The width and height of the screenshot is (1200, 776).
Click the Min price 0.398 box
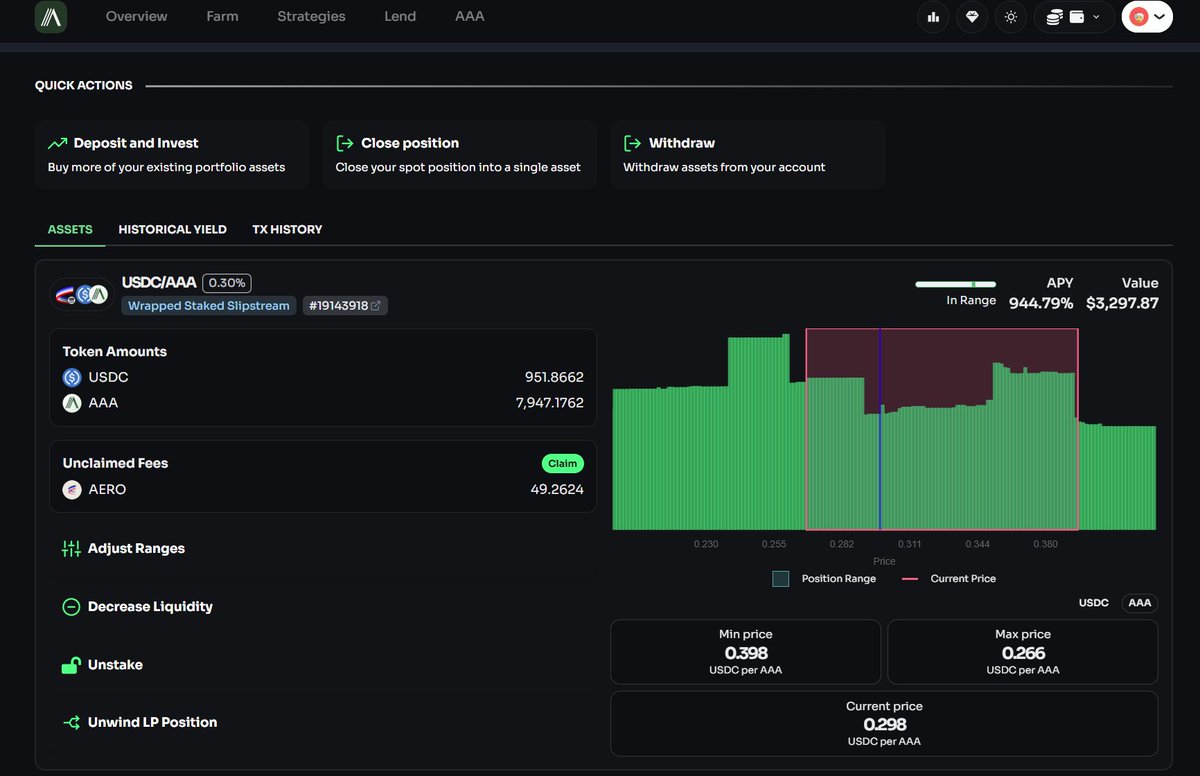point(746,651)
